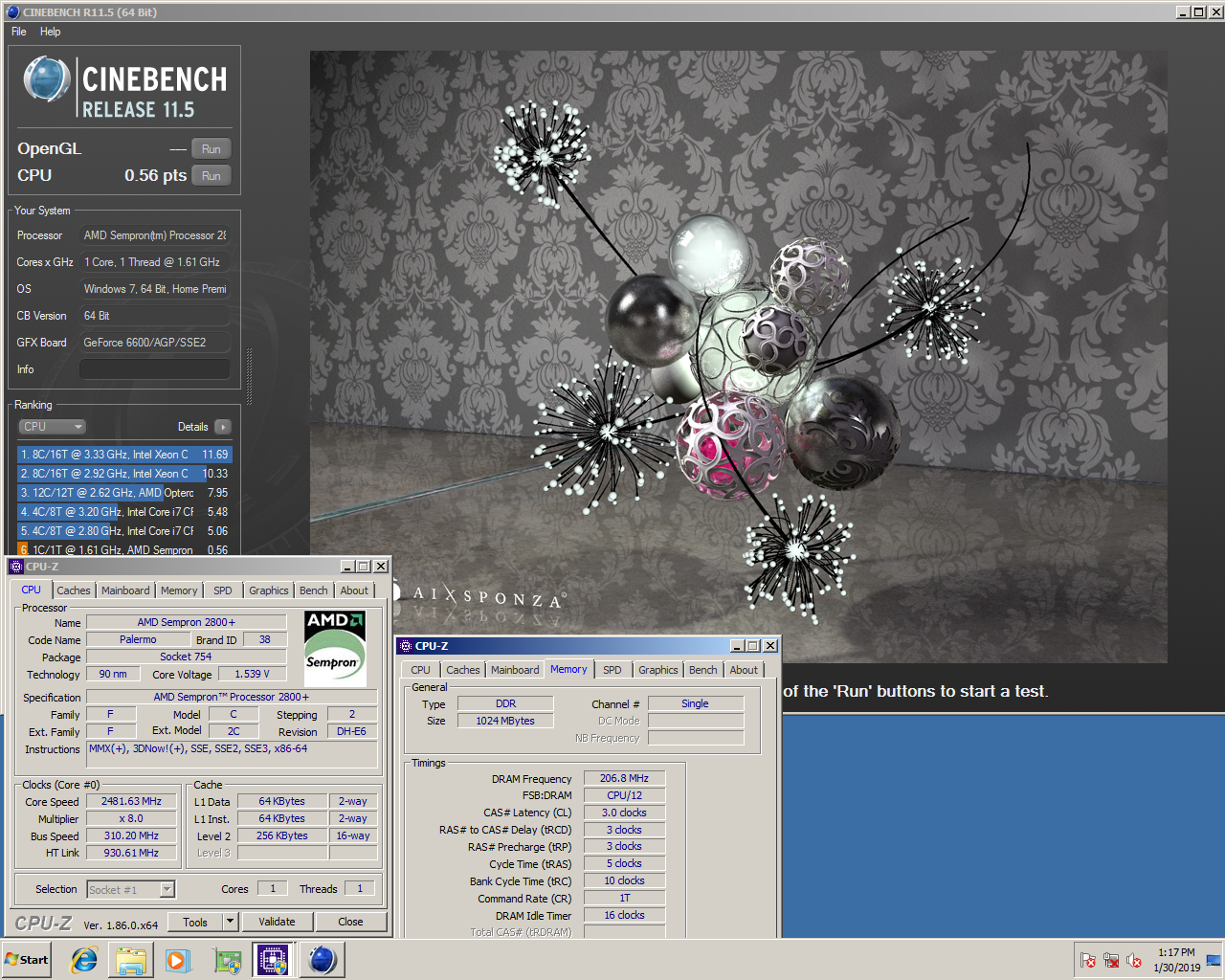Screen dimensions: 1225x980
Task: Switch to About tab in Memory window
Action: 744,670
